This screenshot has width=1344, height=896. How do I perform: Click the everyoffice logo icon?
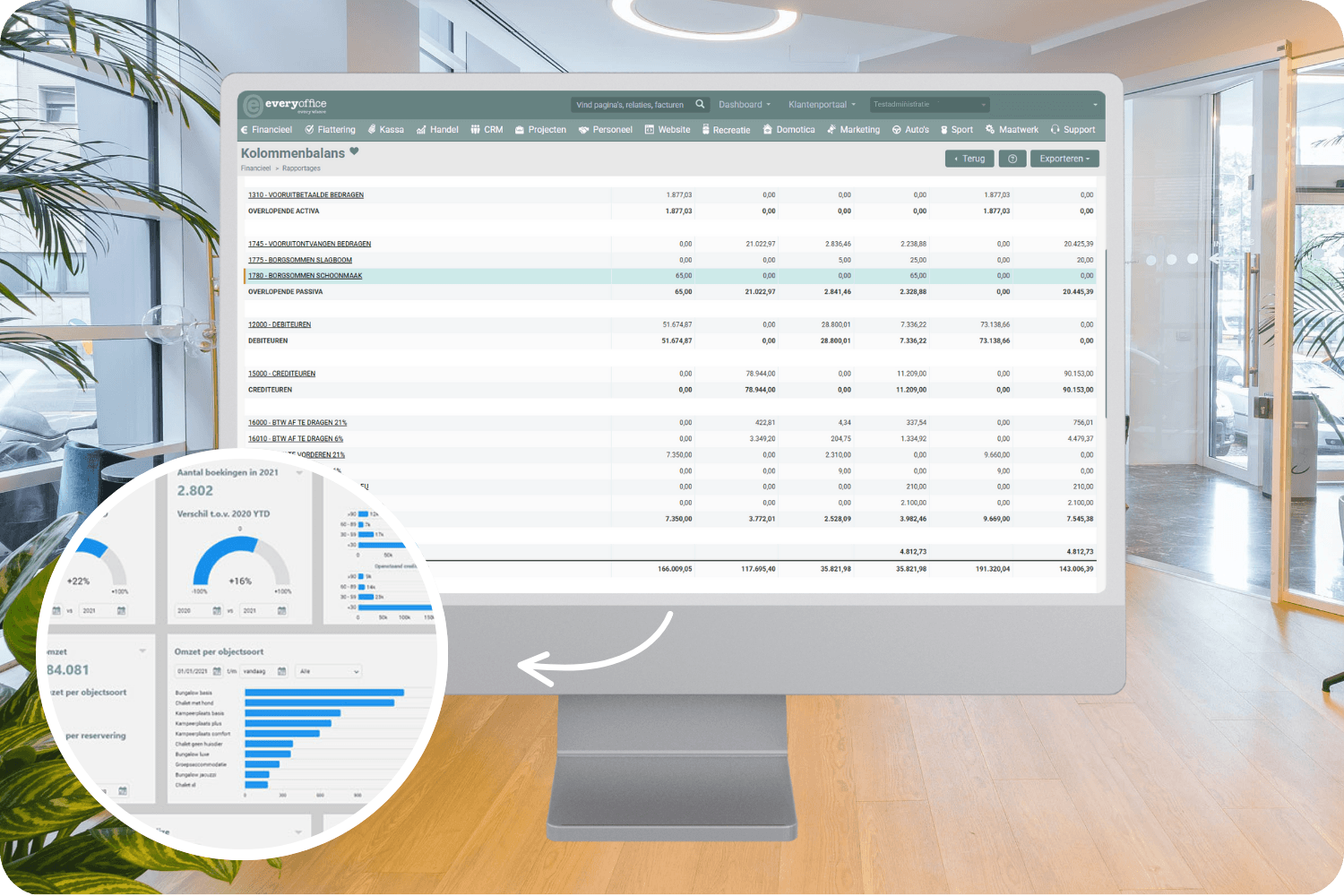253,105
